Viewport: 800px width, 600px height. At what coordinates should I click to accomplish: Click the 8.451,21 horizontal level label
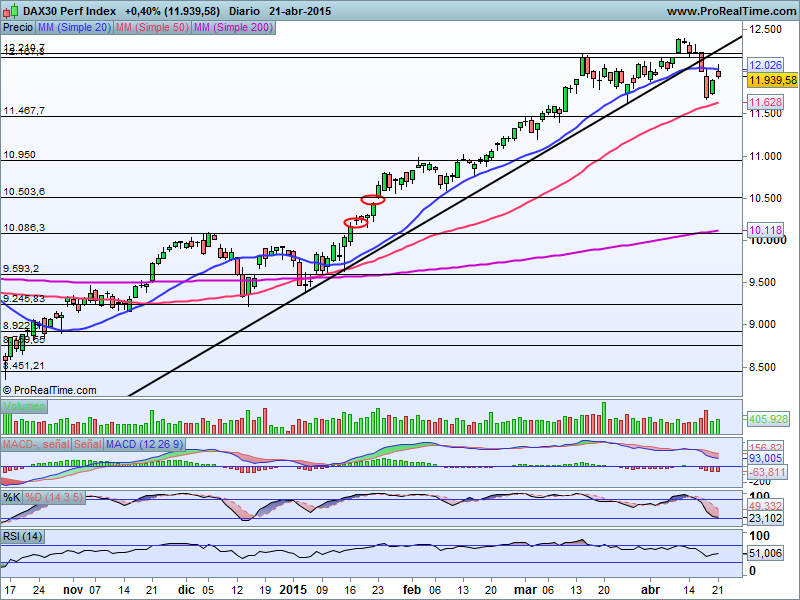(24, 365)
